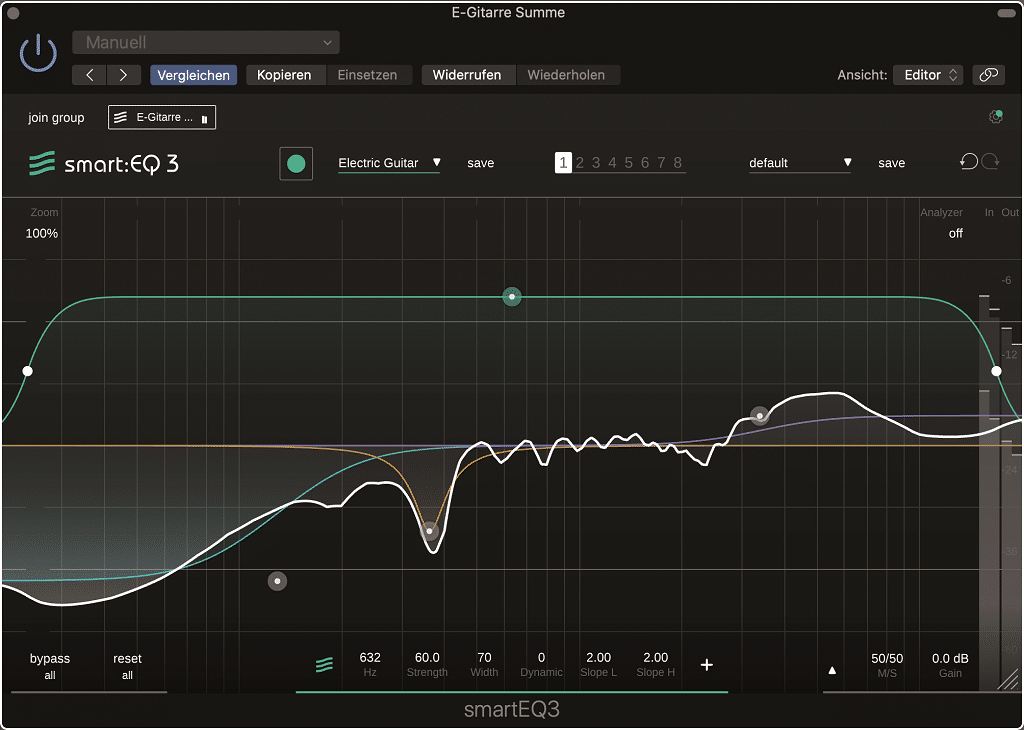Select the green smart filter node
The height and width of the screenshot is (730, 1024).
click(x=512, y=297)
